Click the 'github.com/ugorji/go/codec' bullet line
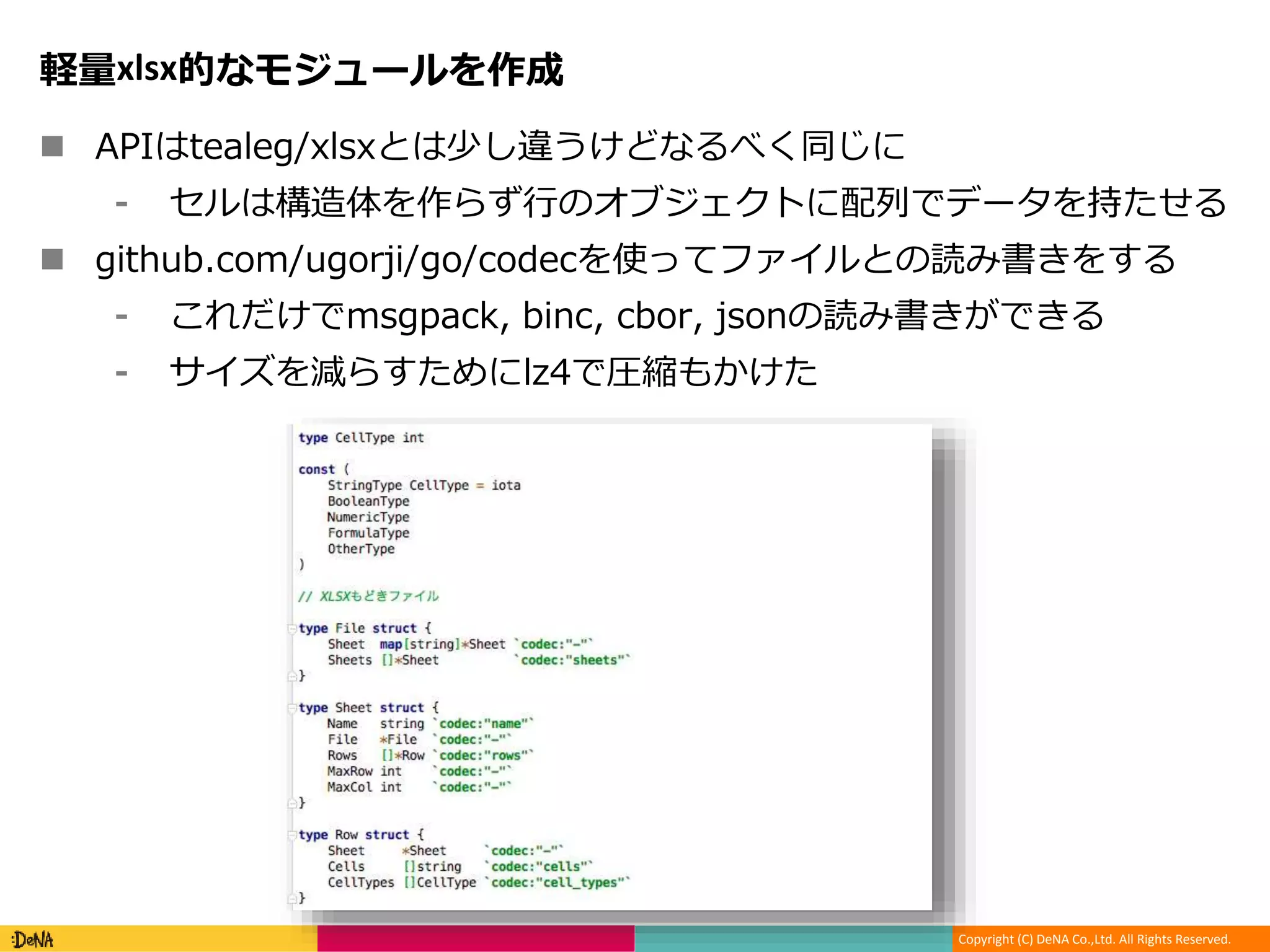This screenshot has width=1270, height=952. coord(635,259)
